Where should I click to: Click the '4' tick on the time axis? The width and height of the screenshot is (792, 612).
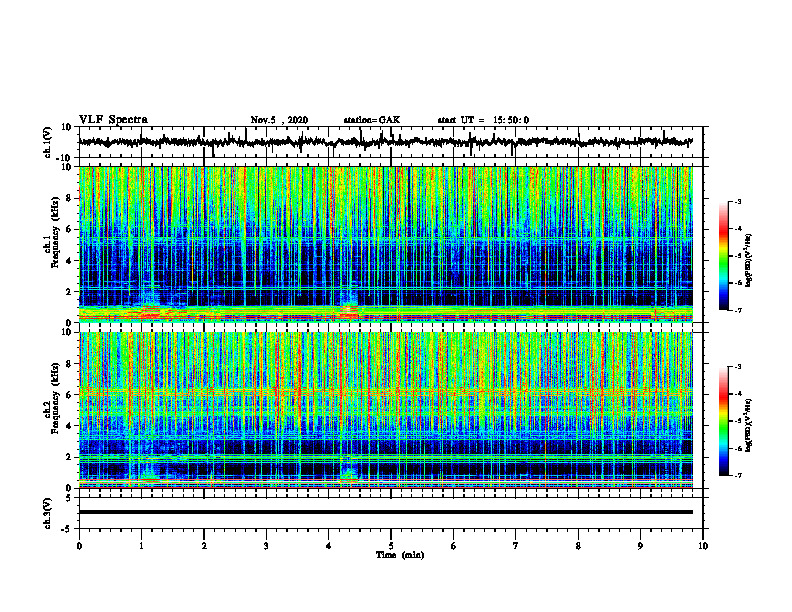click(x=329, y=546)
